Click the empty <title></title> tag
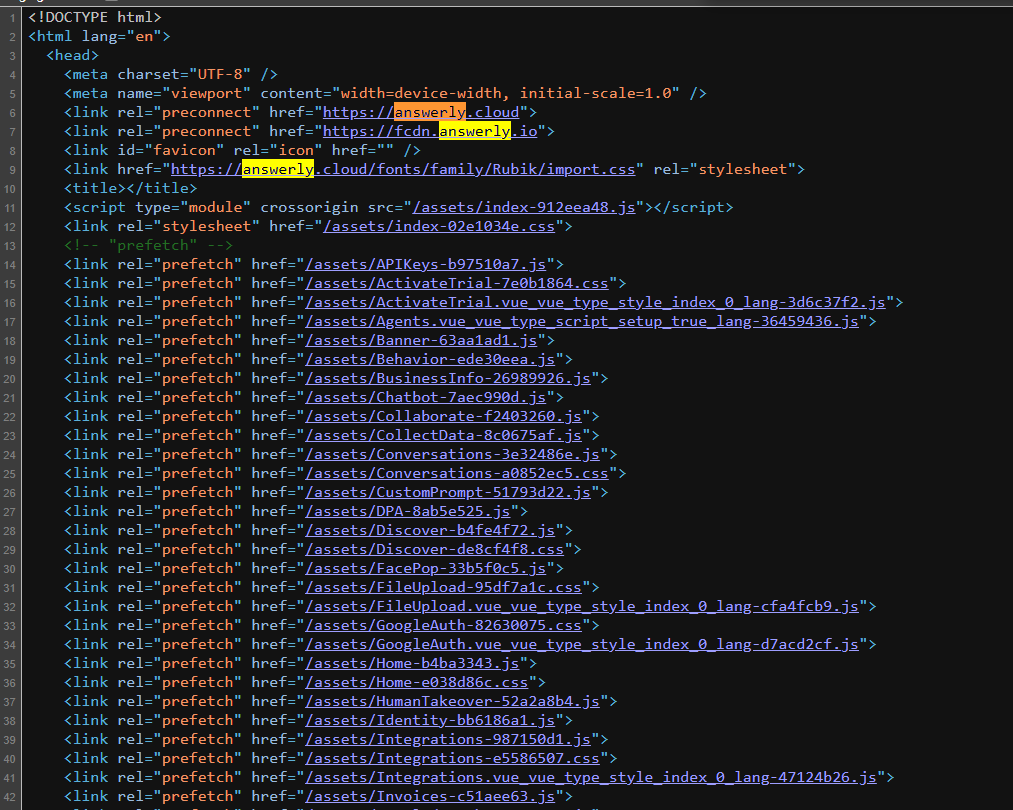The width and height of the screenshot is (1013, 810). 131,188
